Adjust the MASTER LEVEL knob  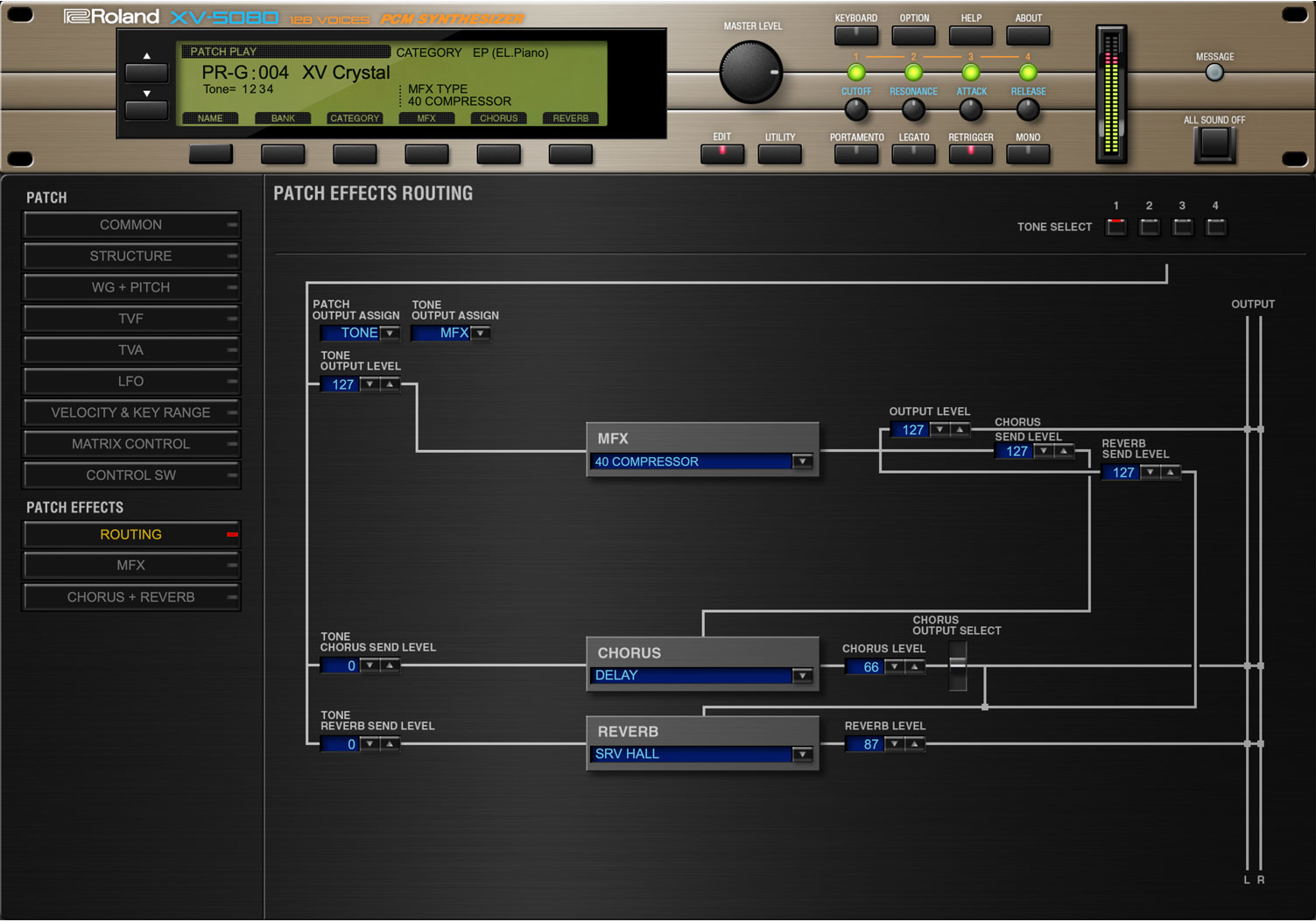tap(751, 73)
